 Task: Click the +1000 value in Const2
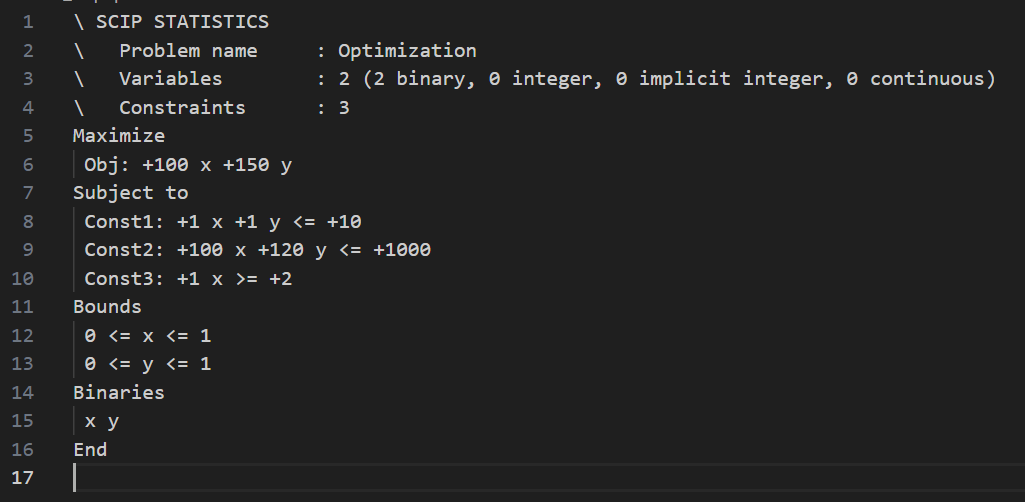click(402, 250)
